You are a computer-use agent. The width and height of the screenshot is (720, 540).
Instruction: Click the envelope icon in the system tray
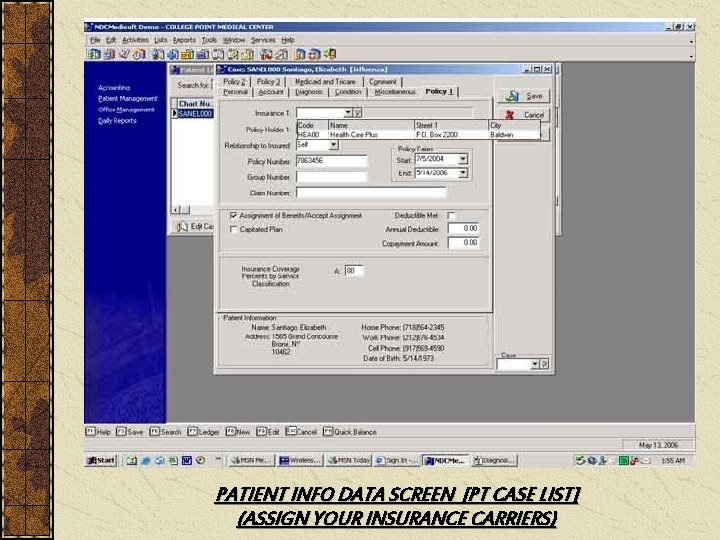(646, 460)
